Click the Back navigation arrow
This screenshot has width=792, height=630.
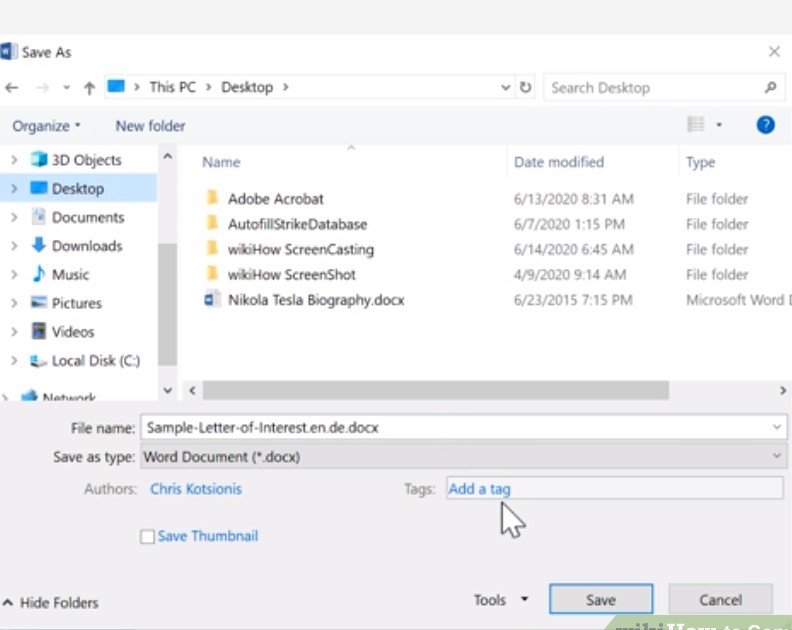tap(12, 88)
